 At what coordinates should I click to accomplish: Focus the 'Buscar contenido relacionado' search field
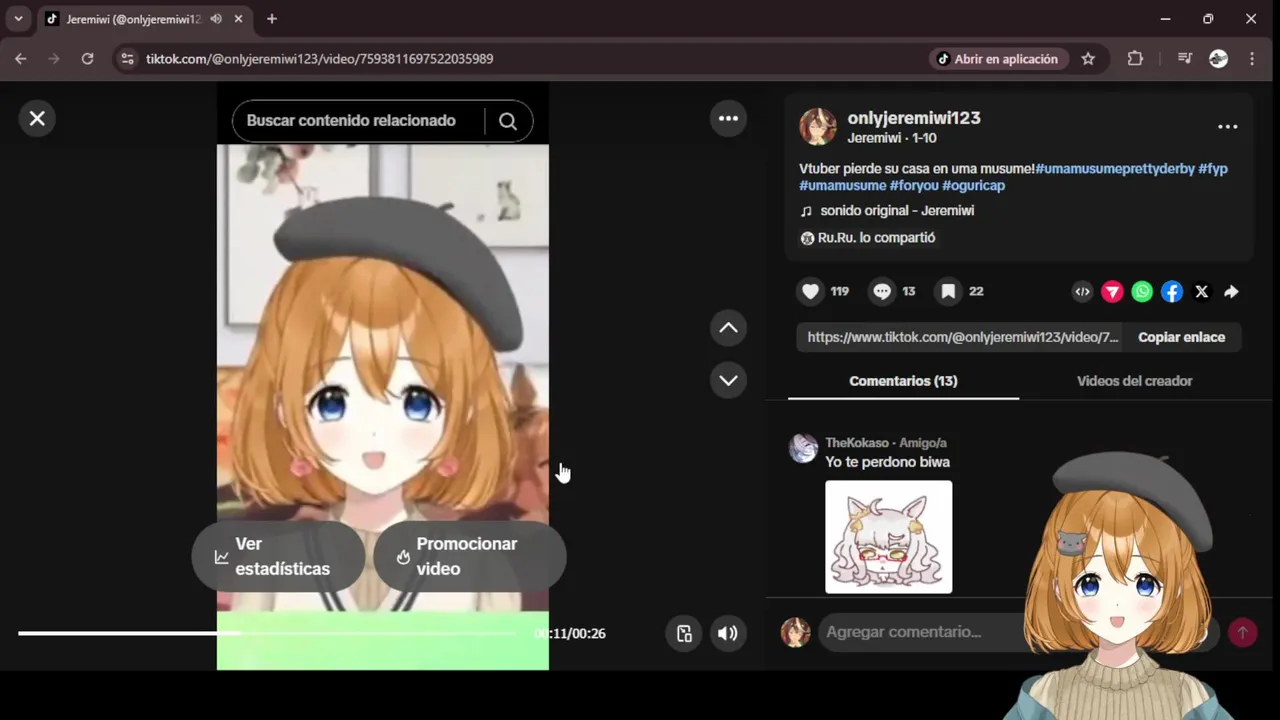coord(358,121)
